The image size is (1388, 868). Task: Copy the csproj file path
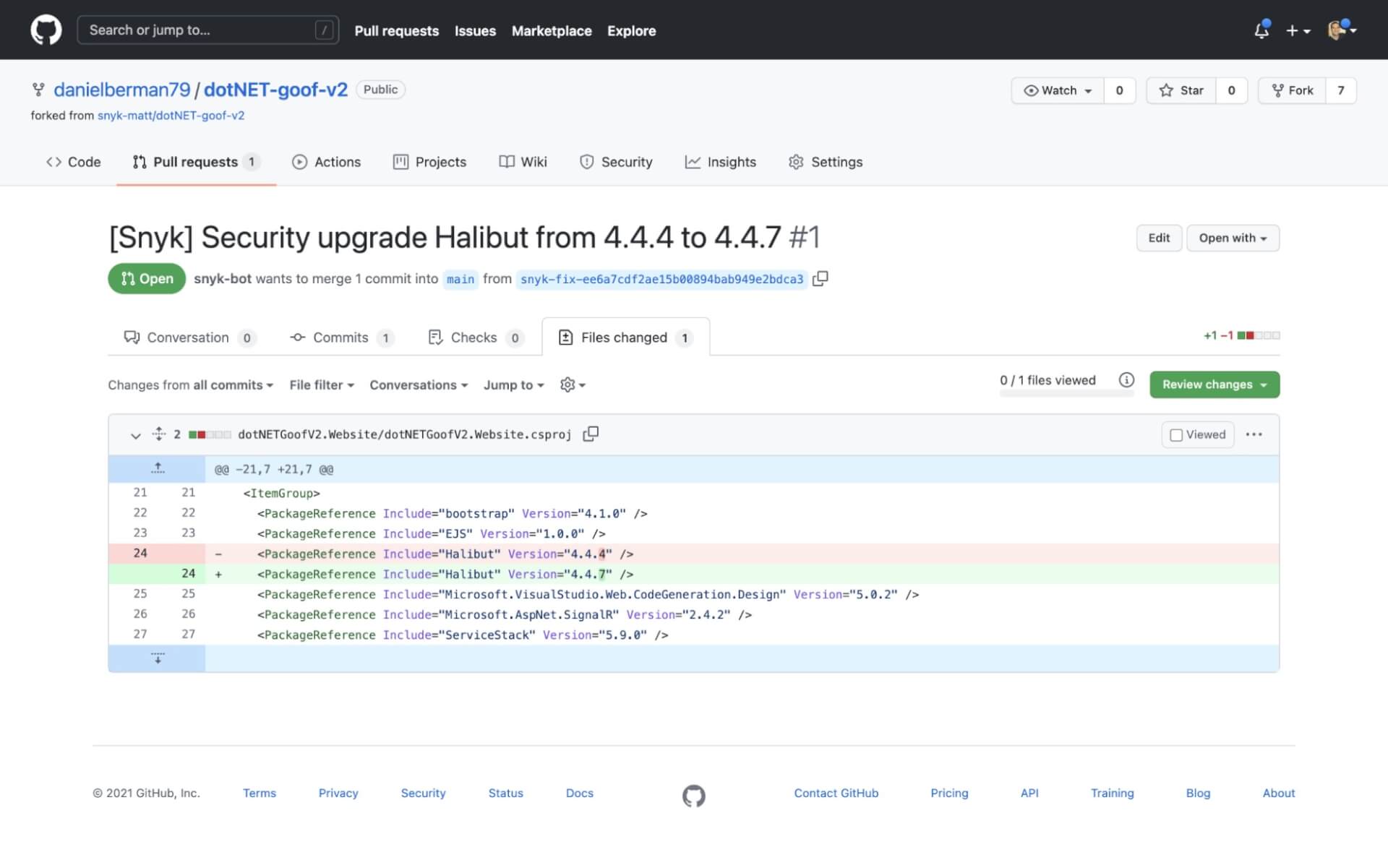(591, 434)
